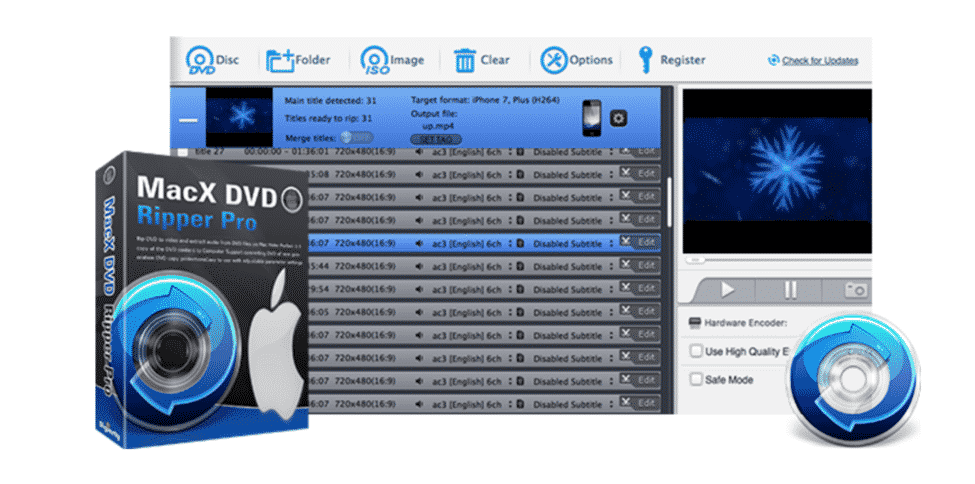Open the subtitle dropdown in the row ending 5:44
The image size is (975, 484).
[573, 267]
